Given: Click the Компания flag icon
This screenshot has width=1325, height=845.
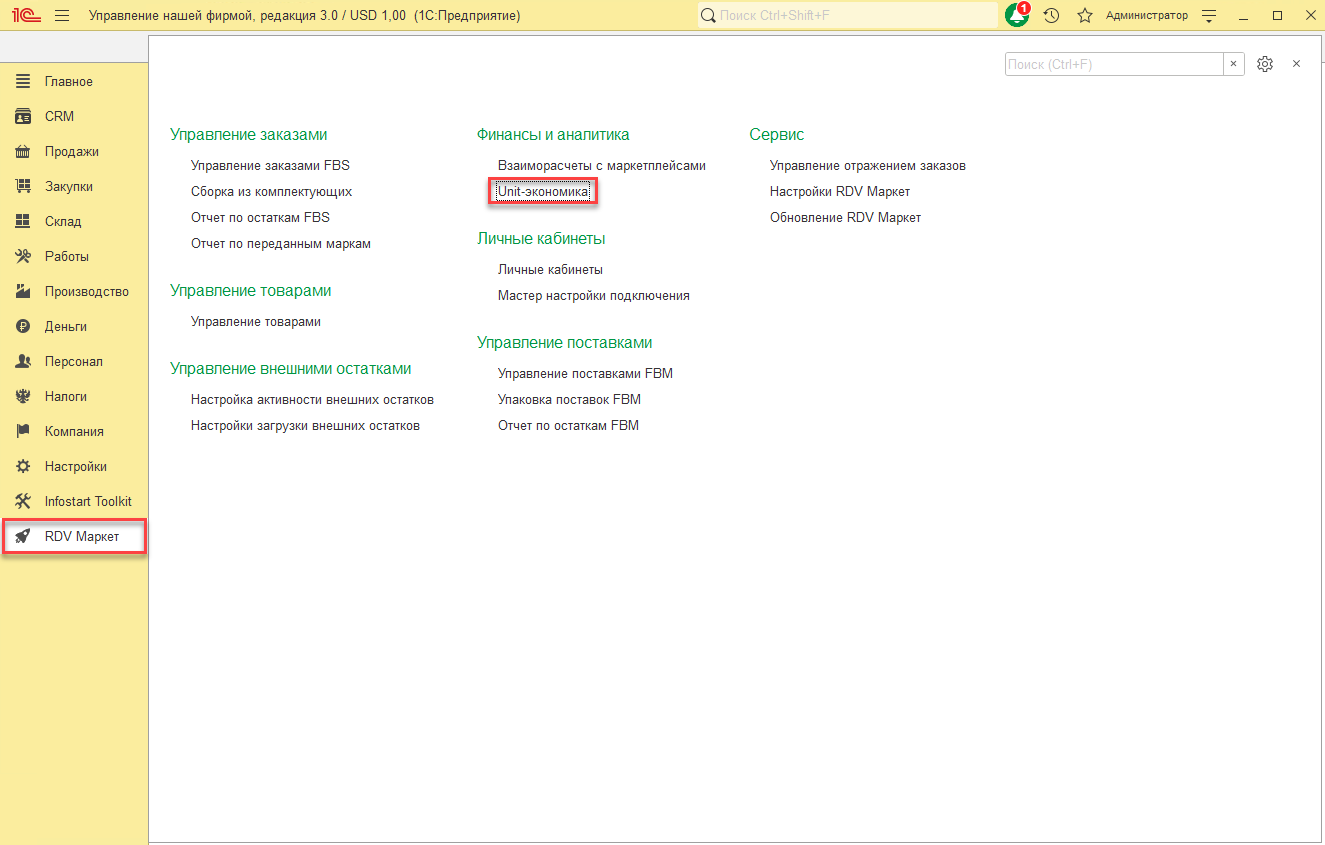Looking at the screenshot, I should click(x=23, y=431).
